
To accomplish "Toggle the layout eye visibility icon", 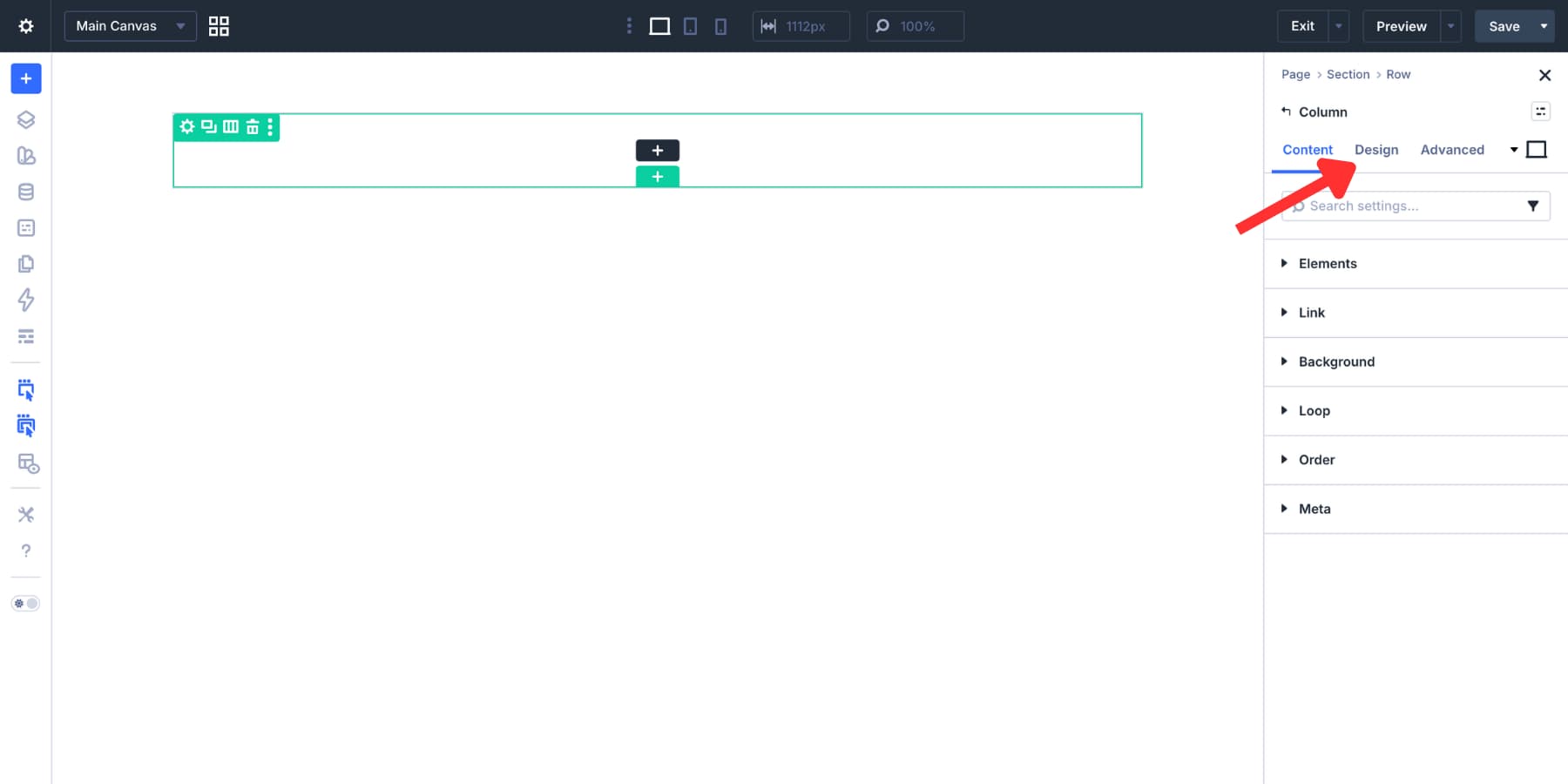I will (x=28, y=463).
